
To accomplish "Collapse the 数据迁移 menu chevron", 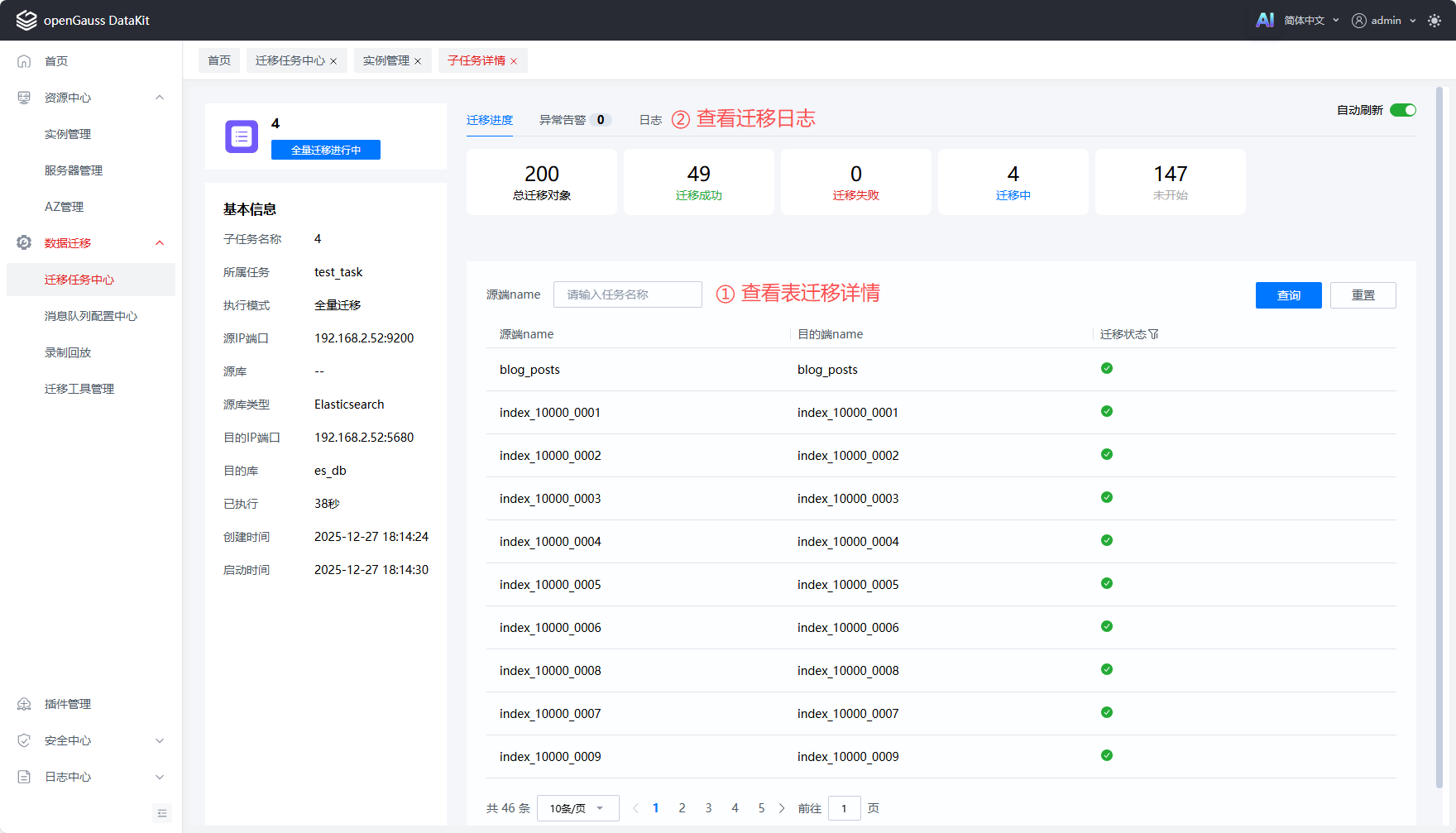I will [x=160, y=242].
